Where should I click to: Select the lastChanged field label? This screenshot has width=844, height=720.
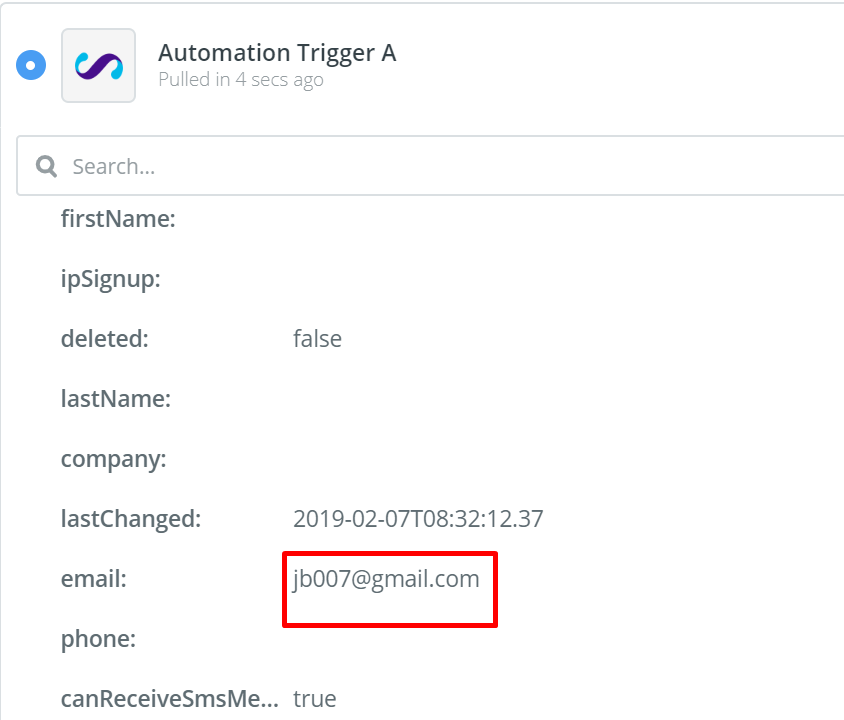[131, 519]
